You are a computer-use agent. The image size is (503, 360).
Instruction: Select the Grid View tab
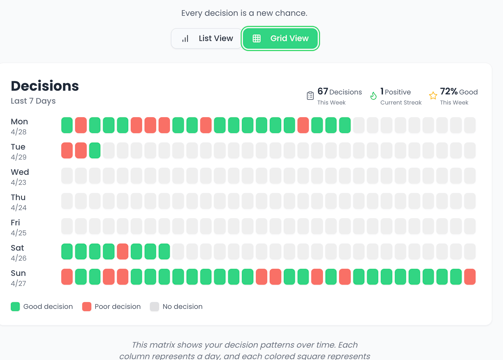[x=280, y=39]
